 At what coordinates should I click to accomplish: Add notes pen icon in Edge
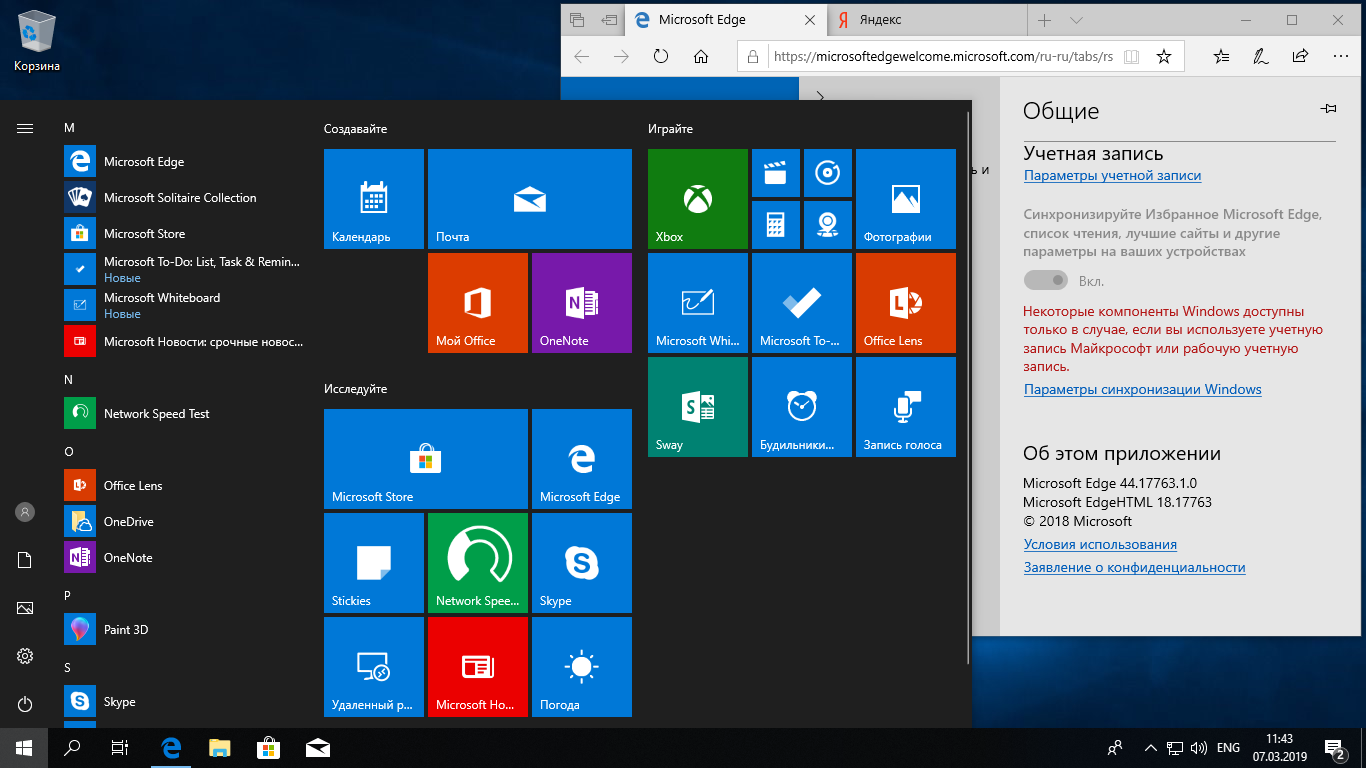(x=1261, y=57)
